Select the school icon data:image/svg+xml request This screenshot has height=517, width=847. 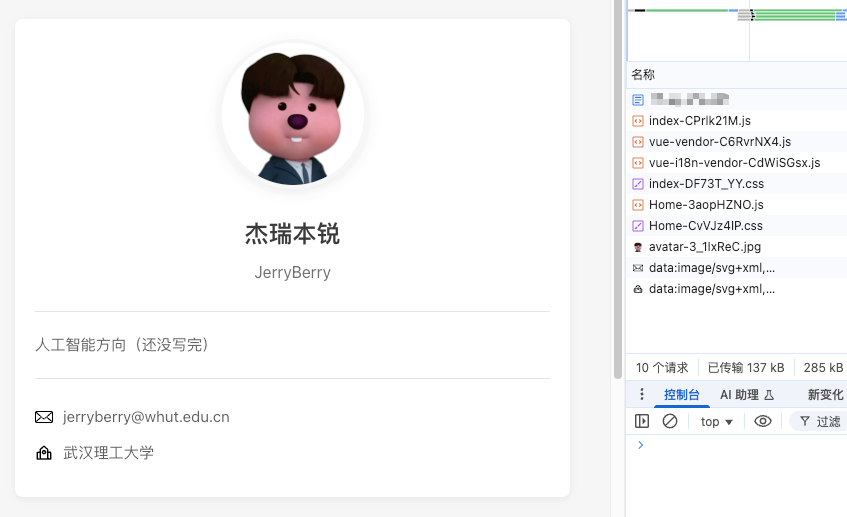point(736,289)
